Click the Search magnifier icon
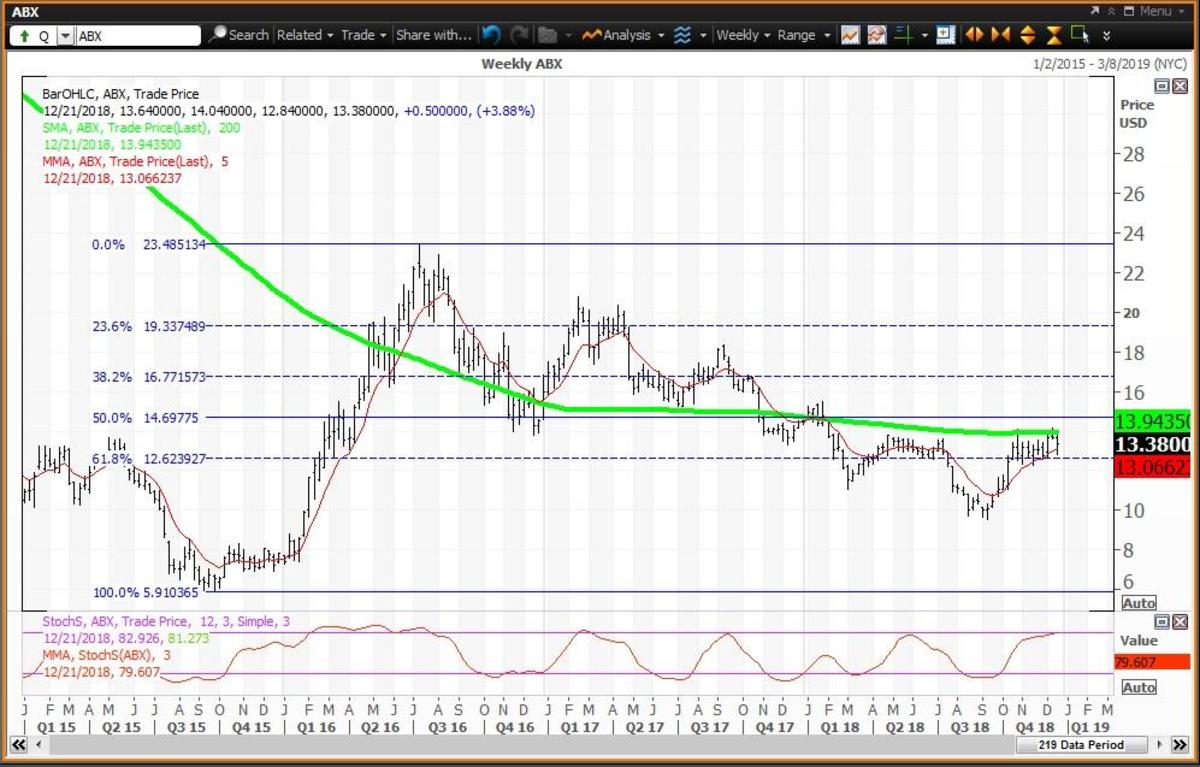This screenshot has width=1200, height=767. click(x=218, y=35)
